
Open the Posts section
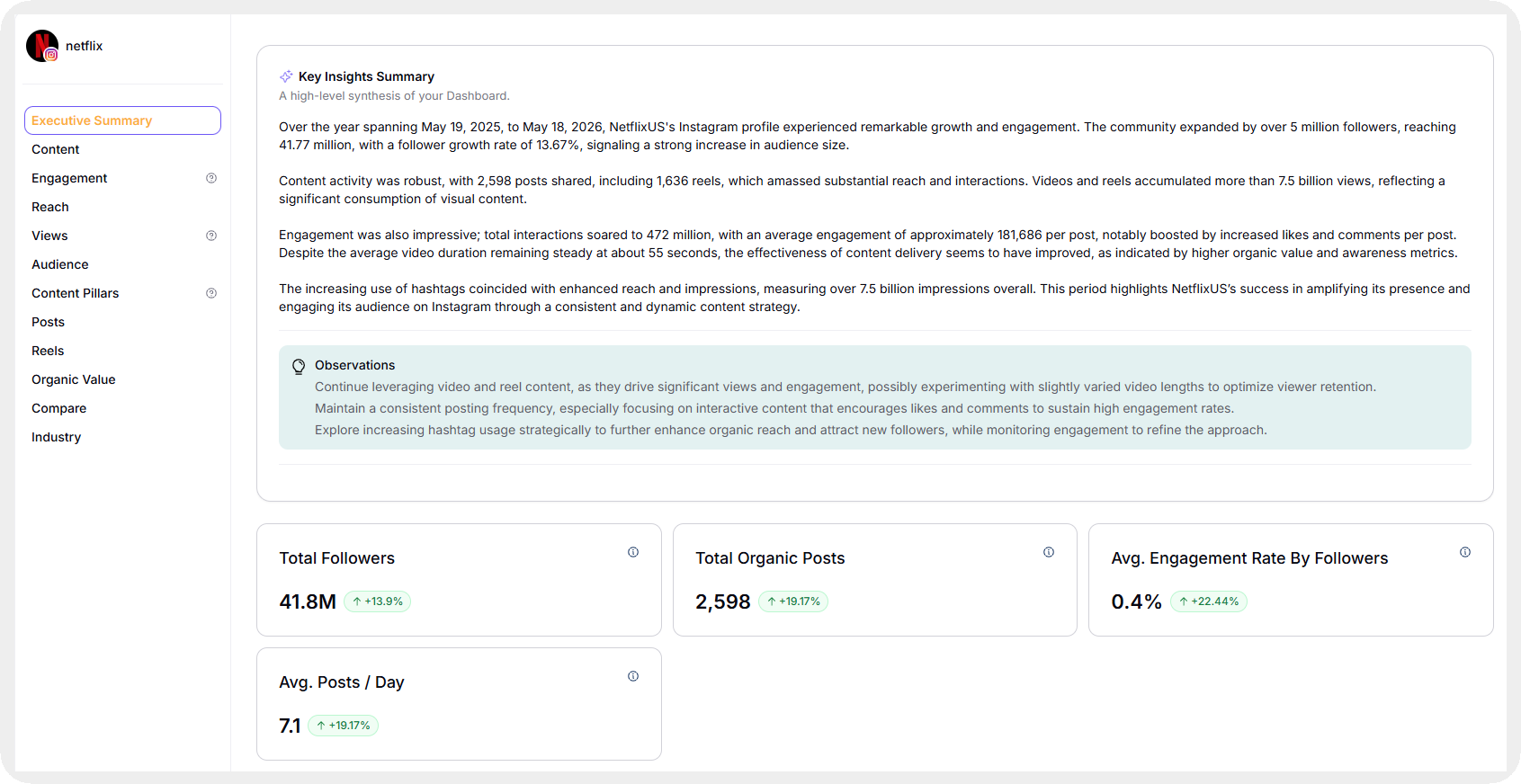click(49, 322)
